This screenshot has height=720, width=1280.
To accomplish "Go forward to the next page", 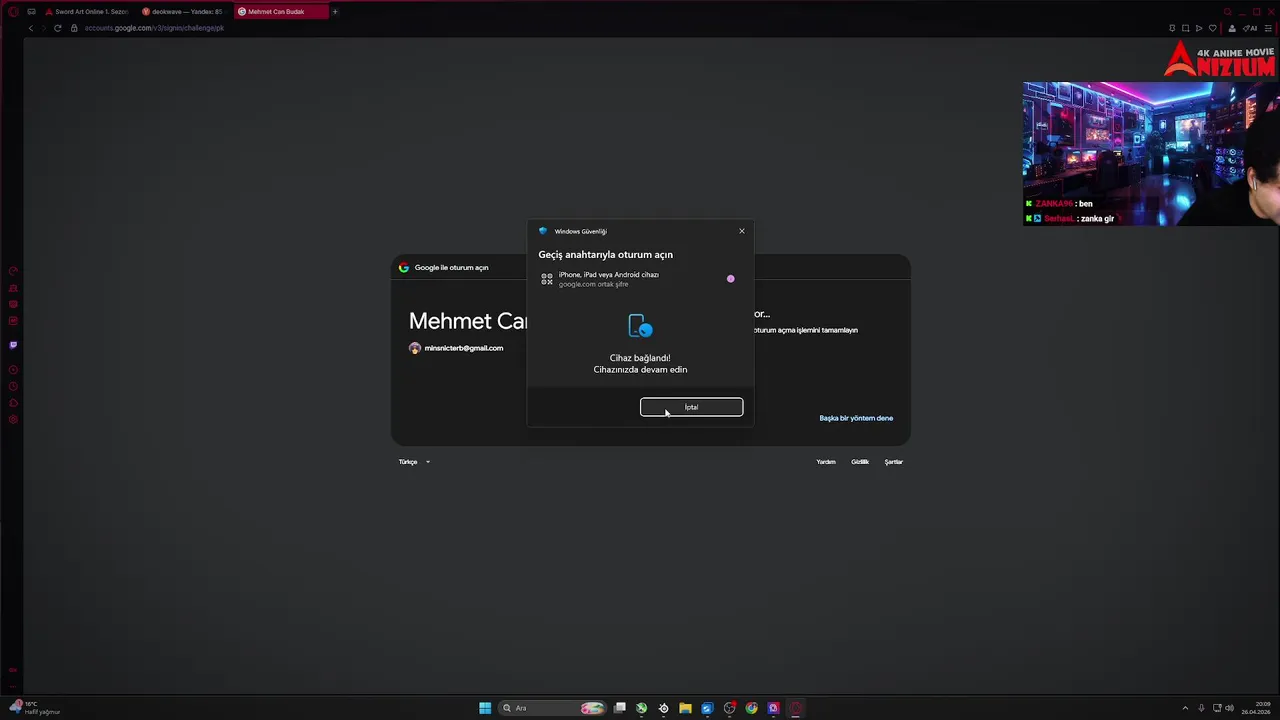I will 43,28.
